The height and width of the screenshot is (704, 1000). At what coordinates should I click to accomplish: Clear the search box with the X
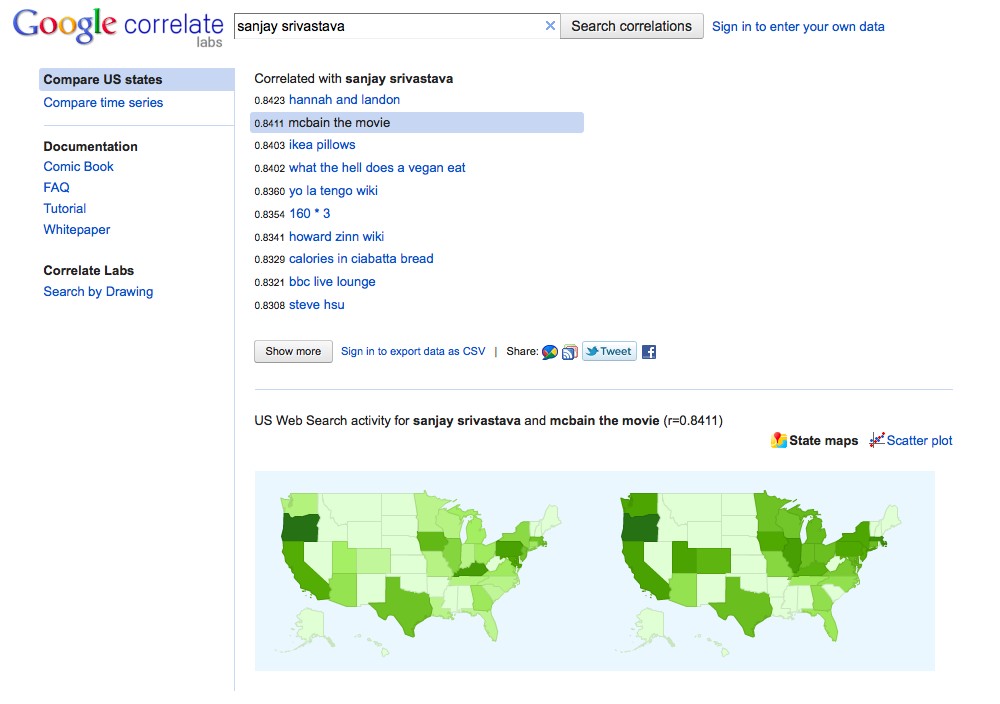(550, 26)
